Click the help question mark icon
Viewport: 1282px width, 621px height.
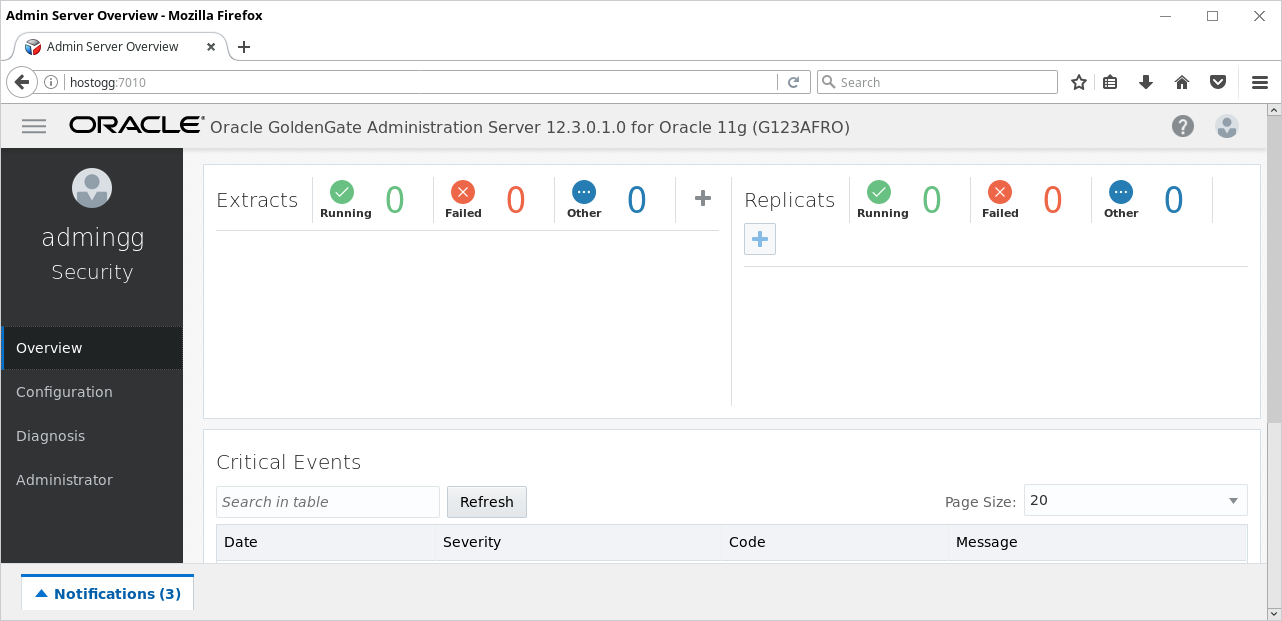(x=1183, y=126)
